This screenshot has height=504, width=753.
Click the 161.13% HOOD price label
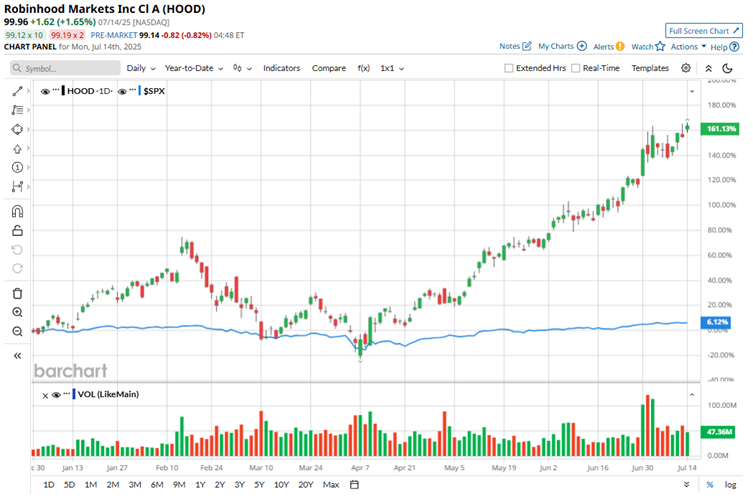pos(720,129)
